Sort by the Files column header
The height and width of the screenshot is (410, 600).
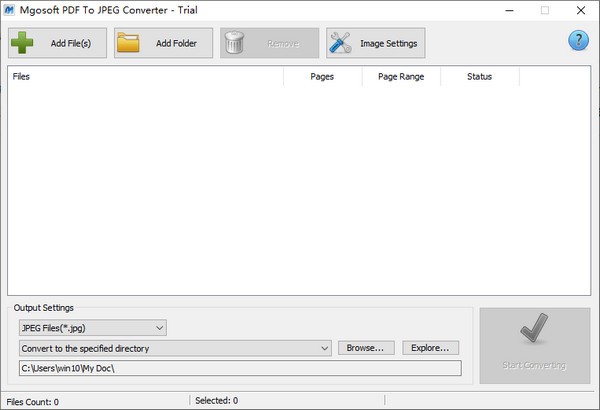[x=145, y=77]
